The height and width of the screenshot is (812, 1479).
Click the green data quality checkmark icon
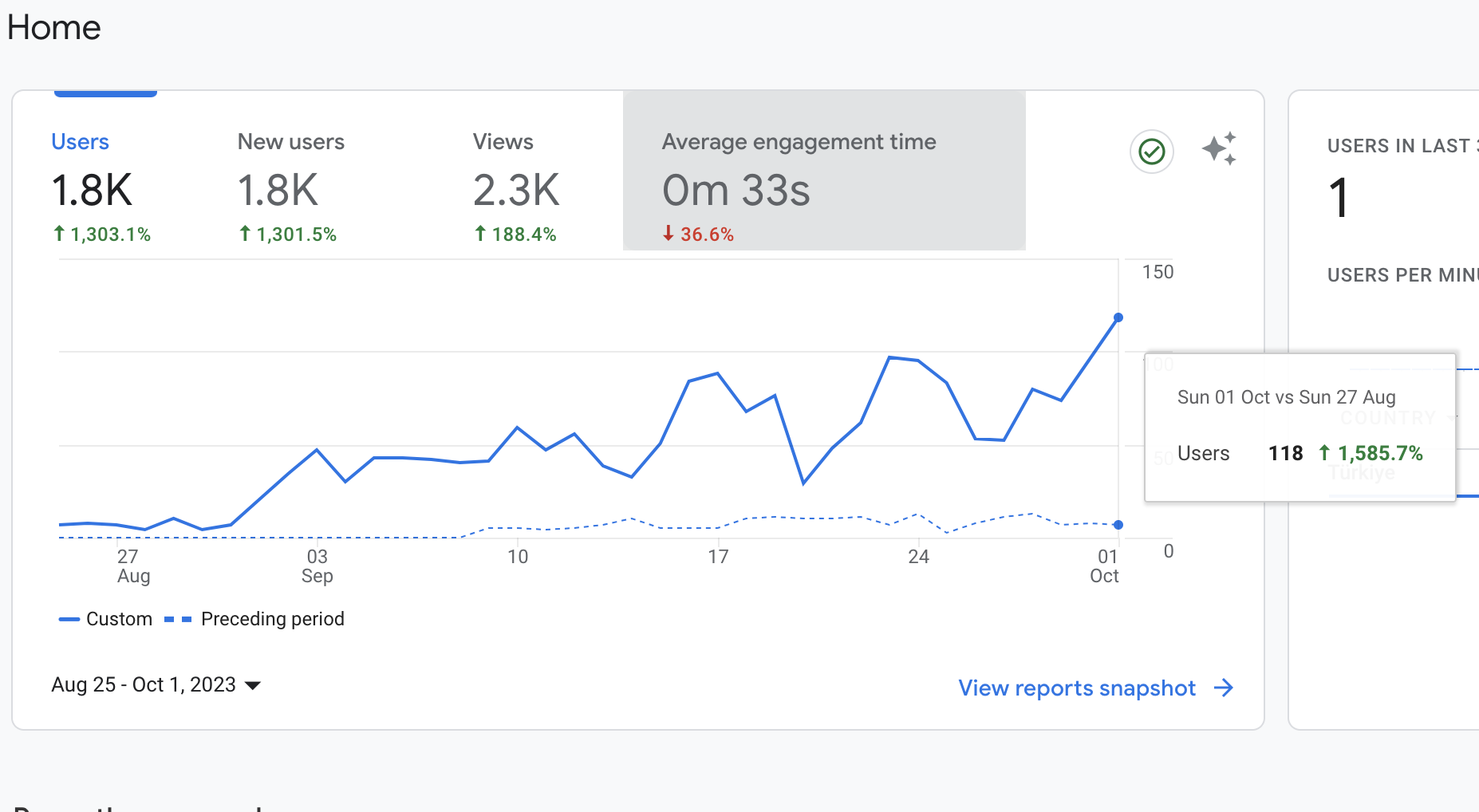click(1152, 151)
